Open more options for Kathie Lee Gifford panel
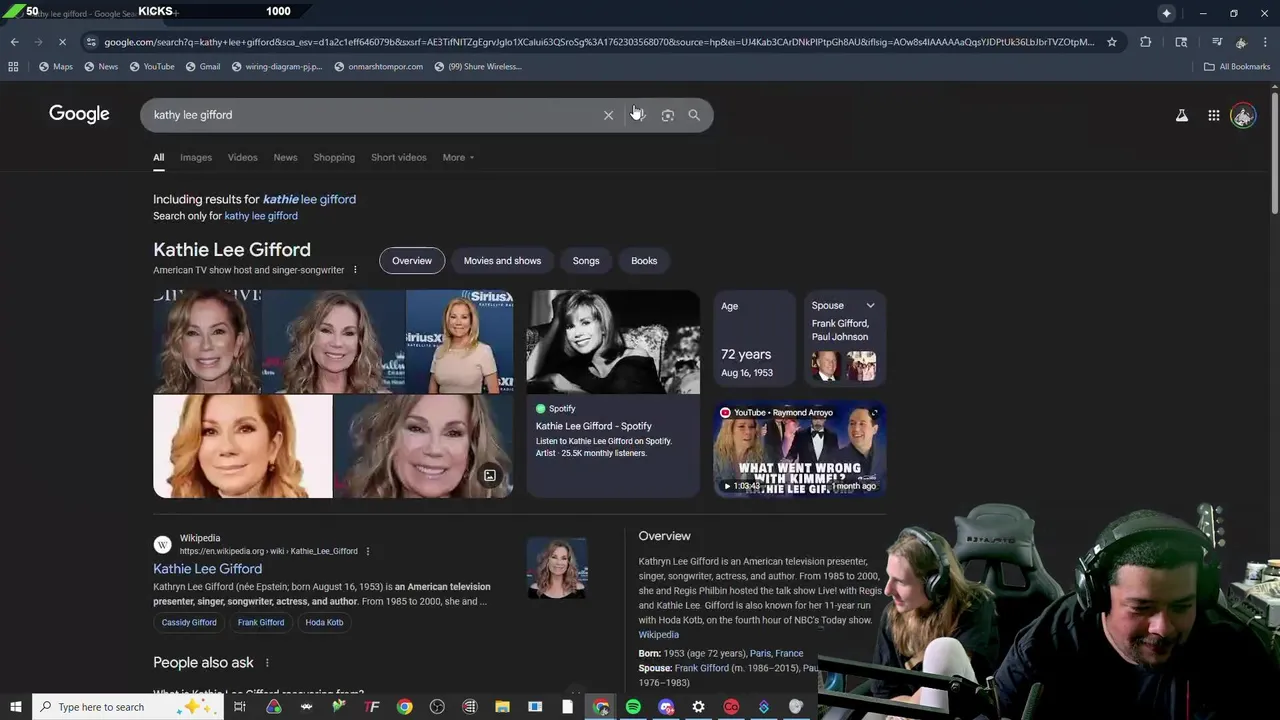The height and width of the screenshot is (720, 1280). pos(354,270)
